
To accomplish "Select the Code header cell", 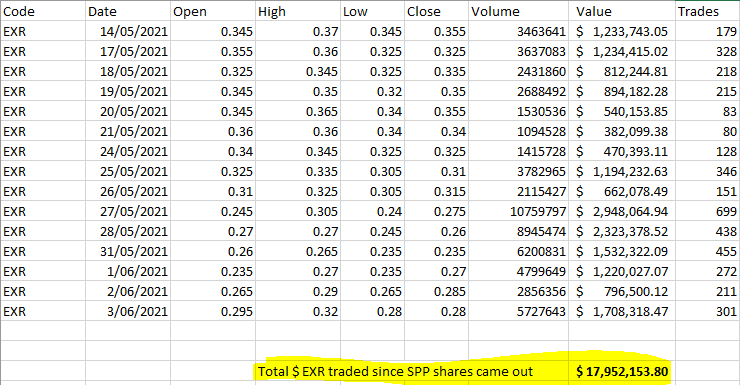I will 43,11.
